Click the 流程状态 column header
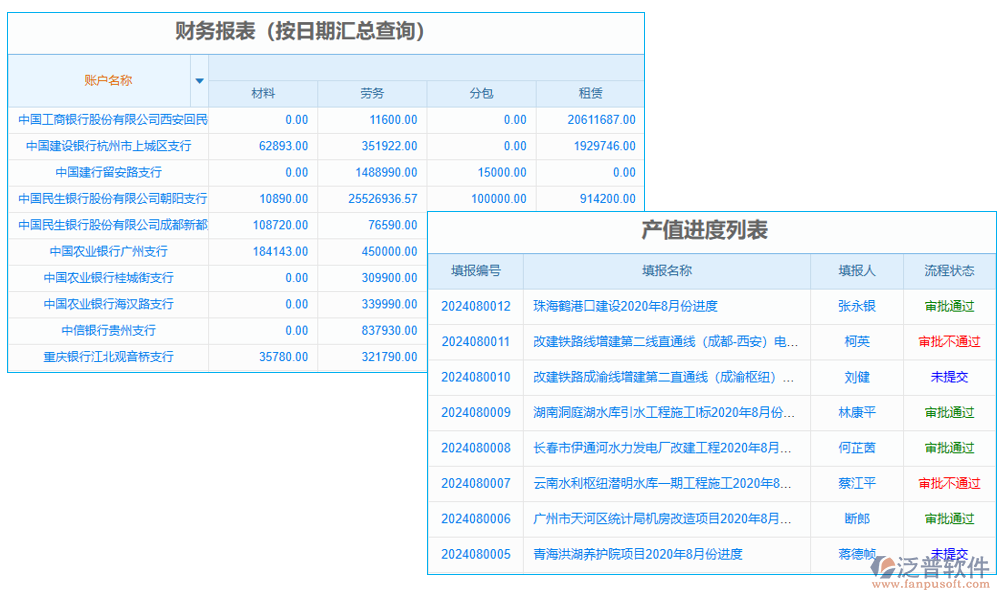The image size is (1000, 600). (x=948, y=271)
